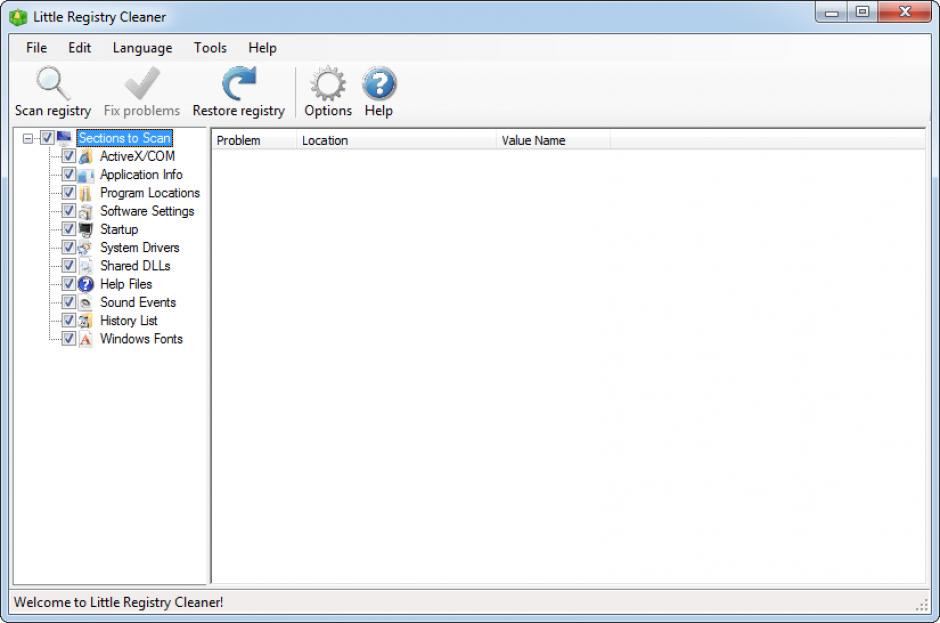Click the Sound Events section icon
Viewport: 940px width, 623px height.
86,303
